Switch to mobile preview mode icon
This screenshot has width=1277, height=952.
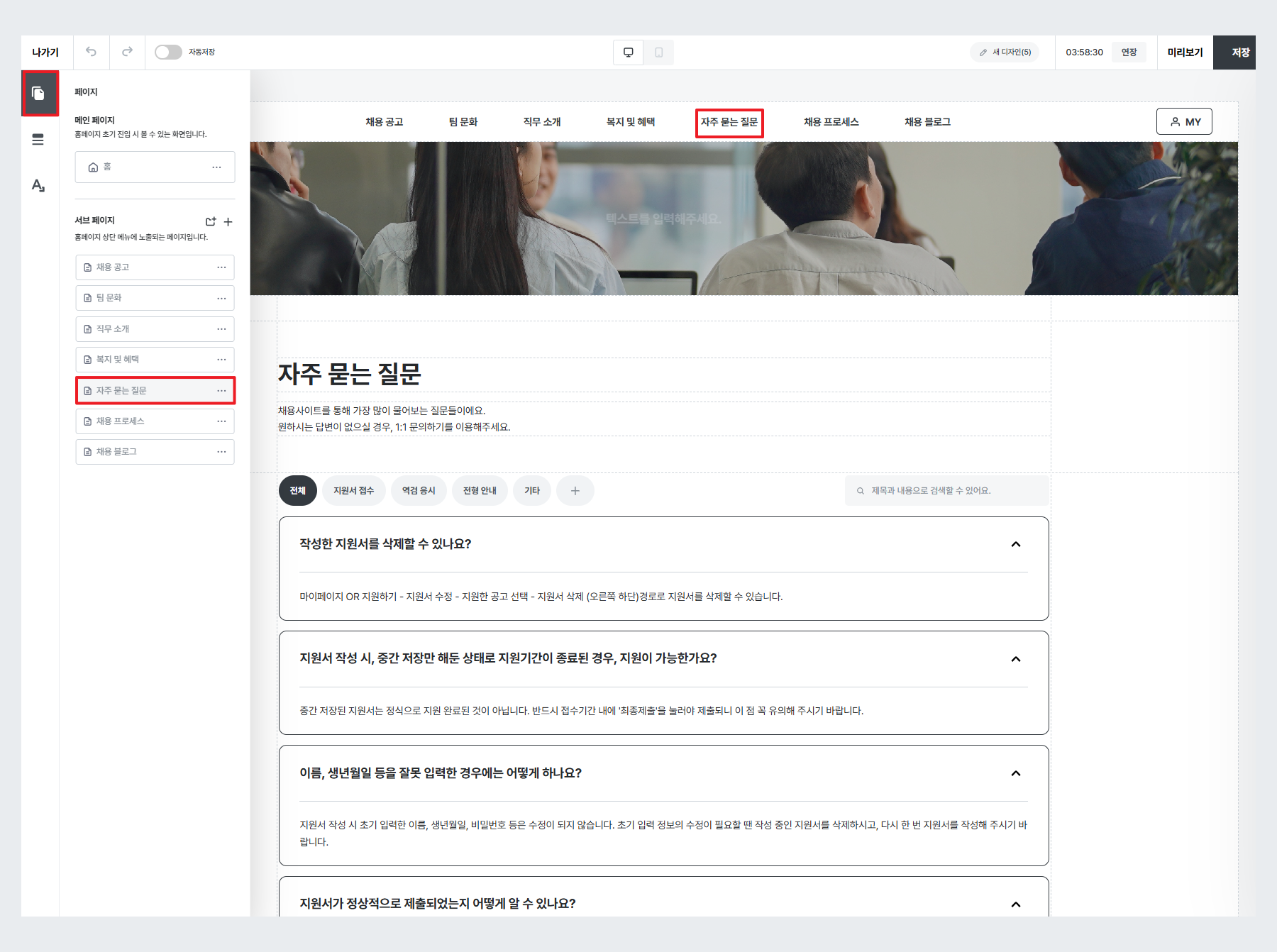coord(658,52)
